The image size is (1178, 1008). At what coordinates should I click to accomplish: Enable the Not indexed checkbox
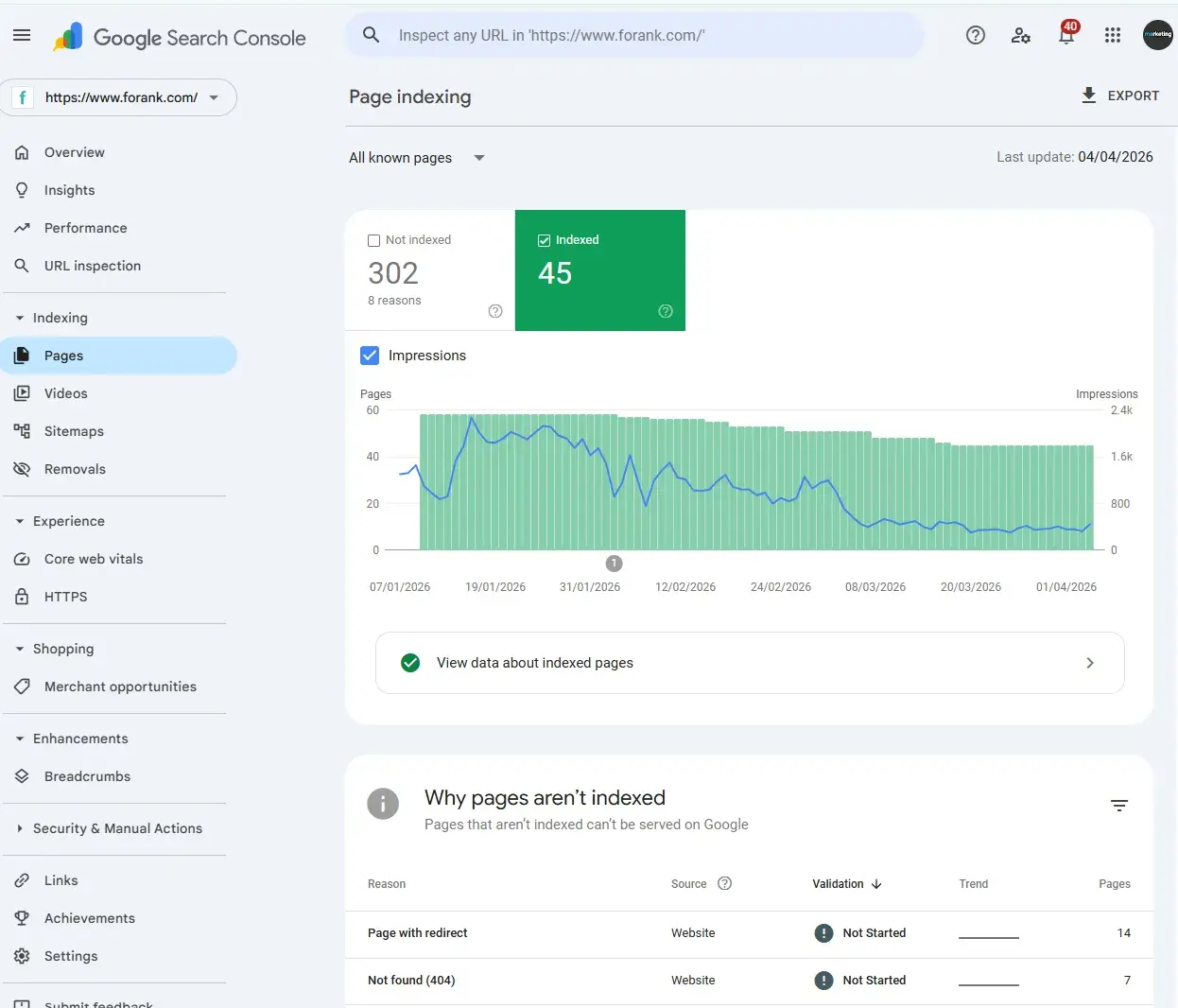tap(374, 240)
